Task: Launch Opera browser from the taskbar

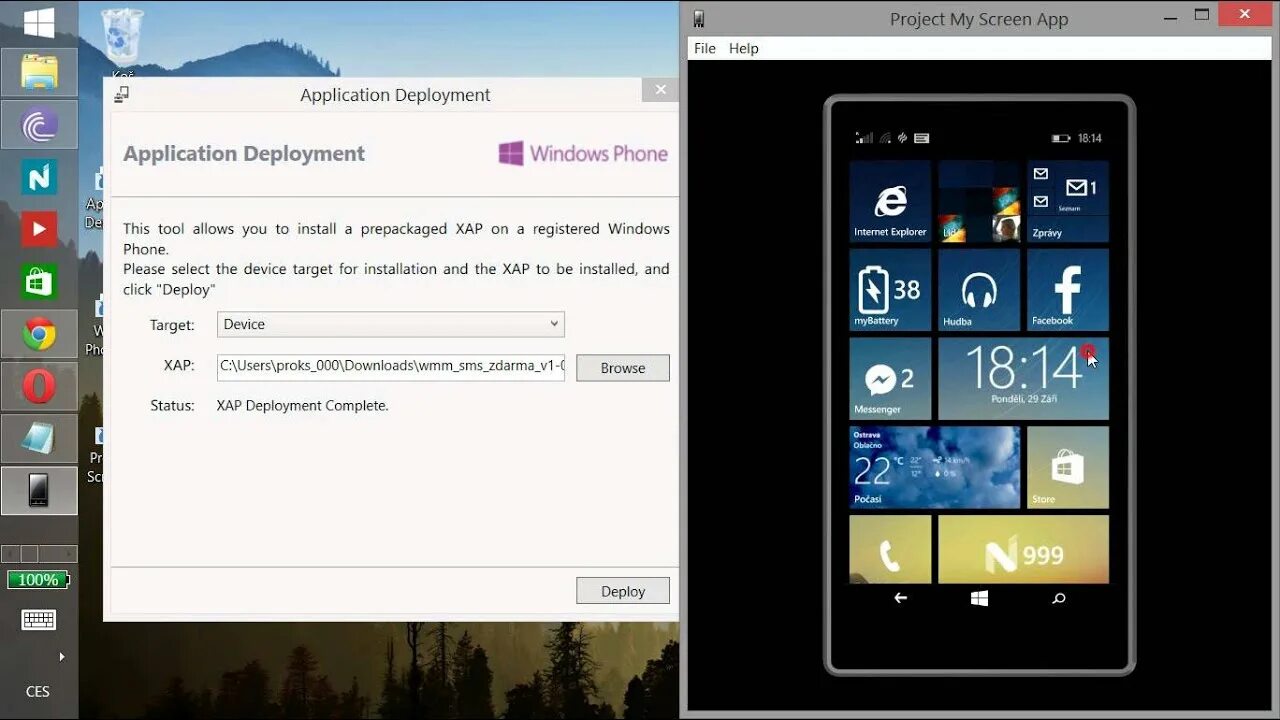Action: click(x=39, y=386)
